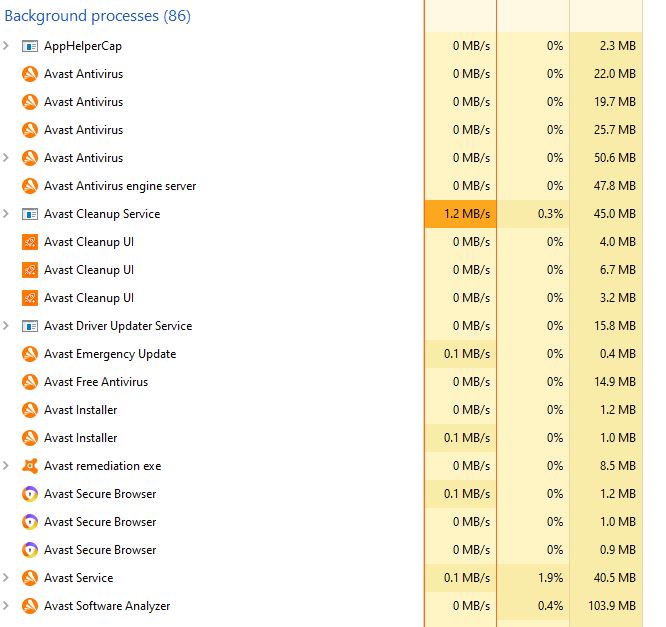Select the Avast Driver Updater Service name

click(x=118, y=326)
